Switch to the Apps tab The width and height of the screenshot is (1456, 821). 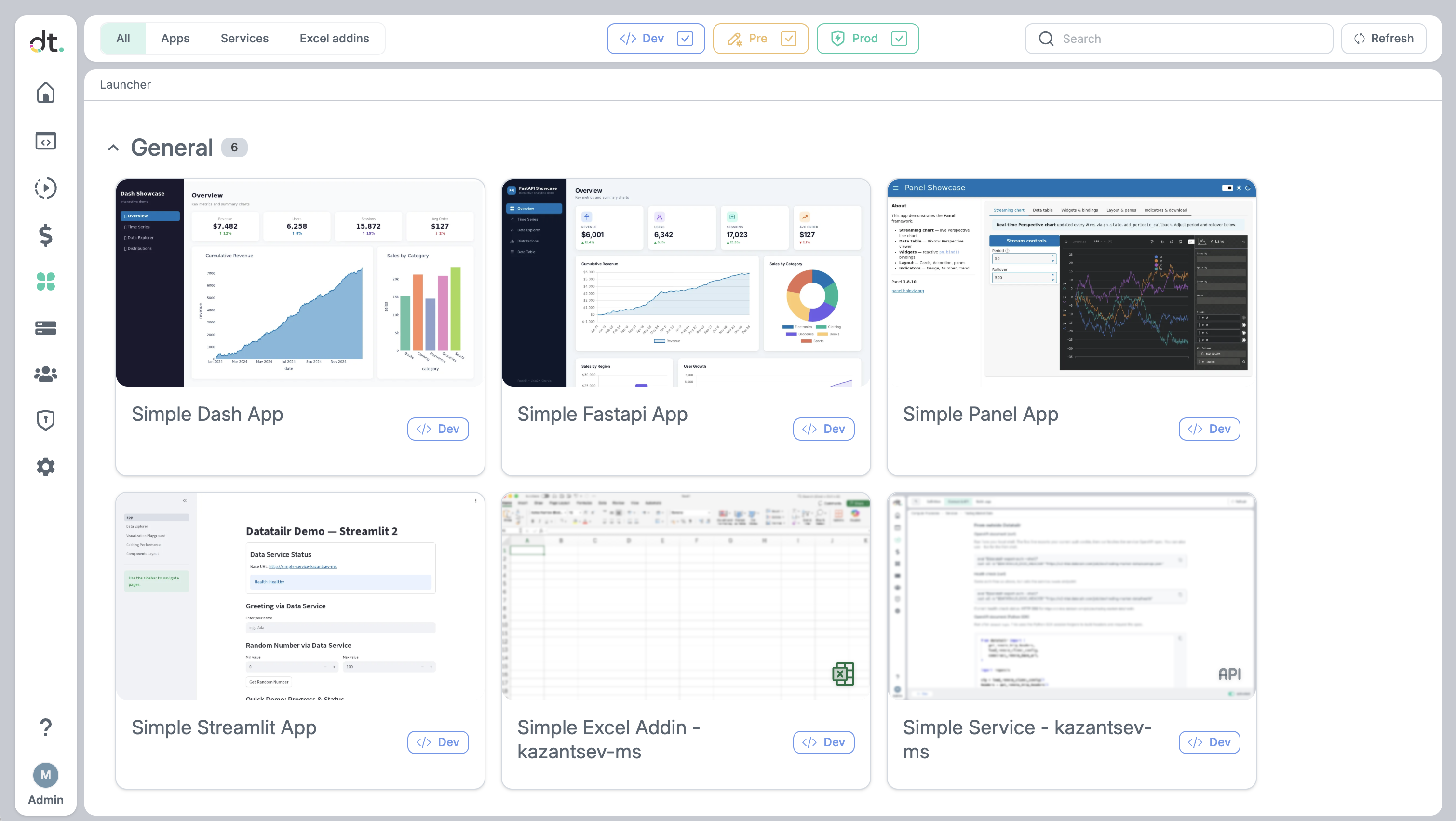175,39
